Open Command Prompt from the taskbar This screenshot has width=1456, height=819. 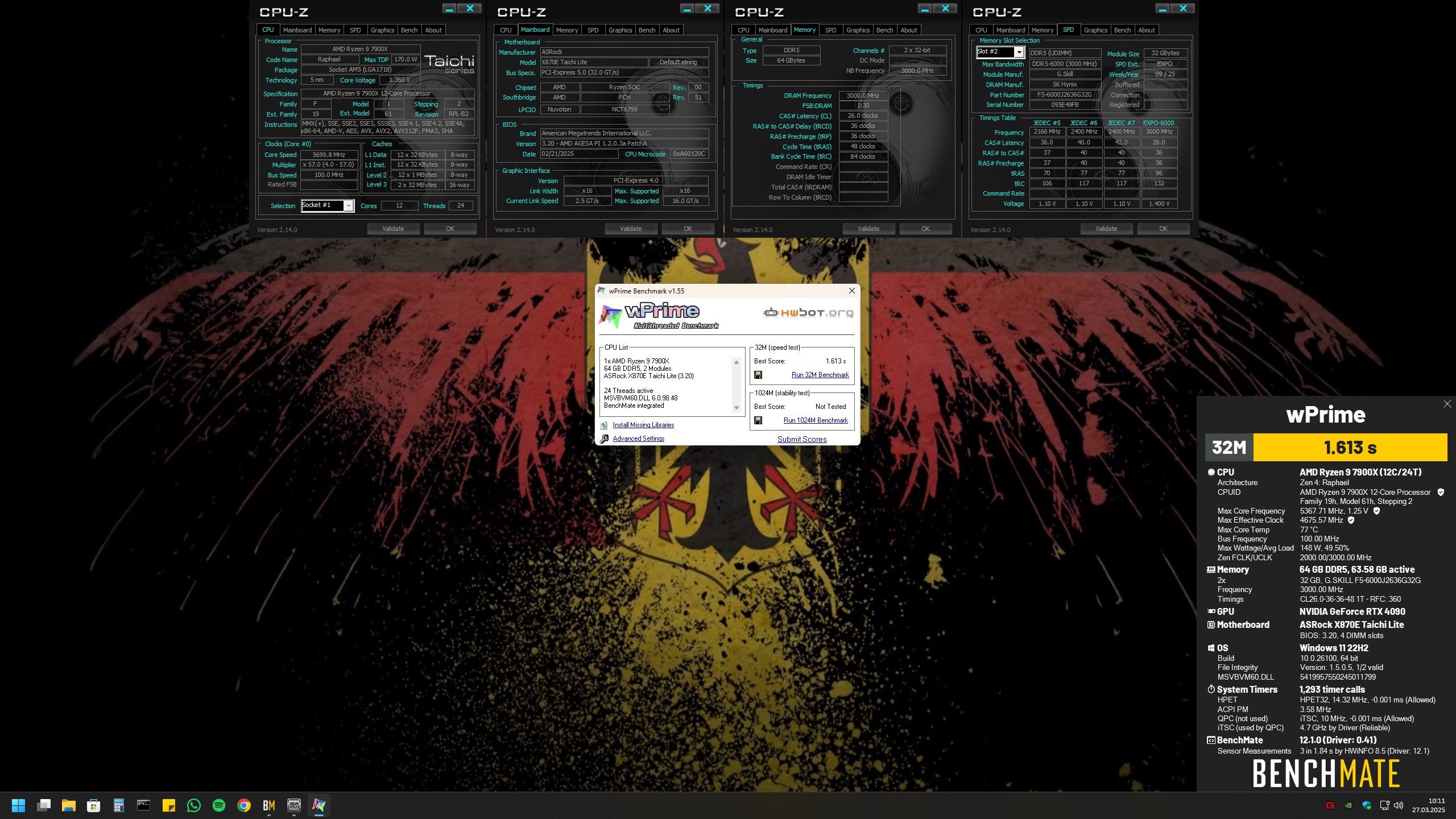pyautogui.click(x=144, y=805)
